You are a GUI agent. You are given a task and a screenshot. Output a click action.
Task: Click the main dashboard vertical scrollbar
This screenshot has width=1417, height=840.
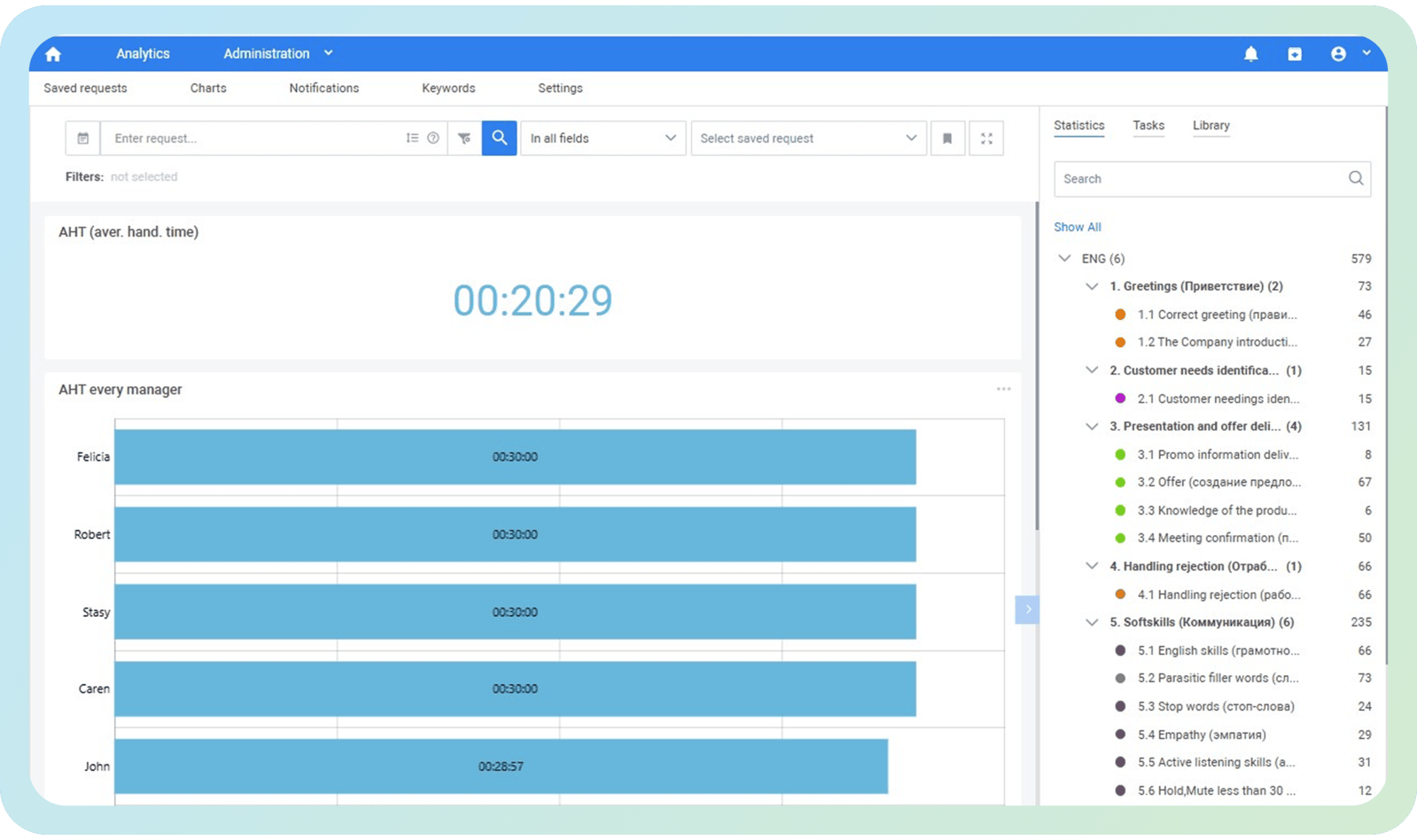[x=1037, y=367]
